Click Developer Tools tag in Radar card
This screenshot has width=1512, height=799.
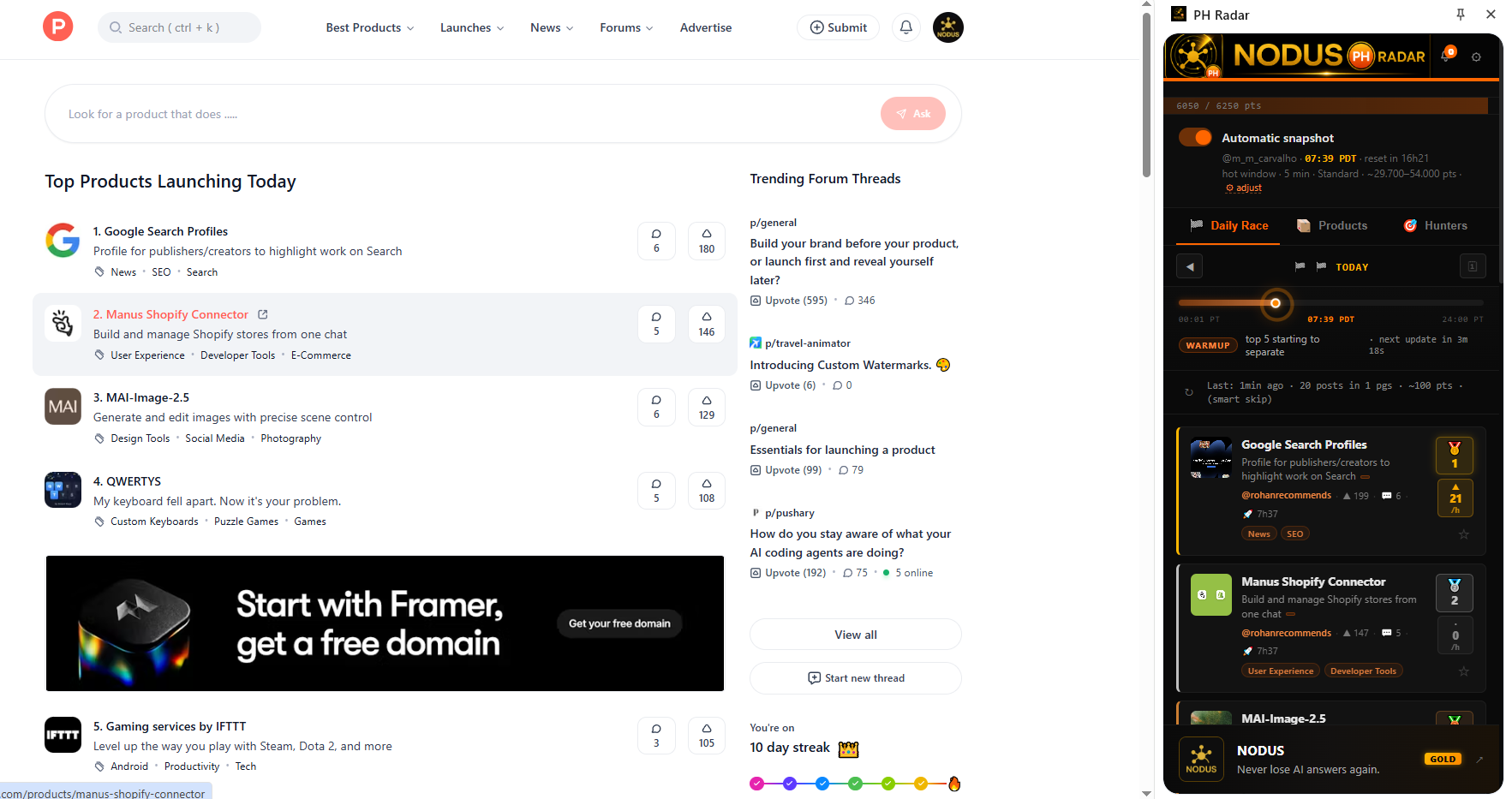(1363, 671)
